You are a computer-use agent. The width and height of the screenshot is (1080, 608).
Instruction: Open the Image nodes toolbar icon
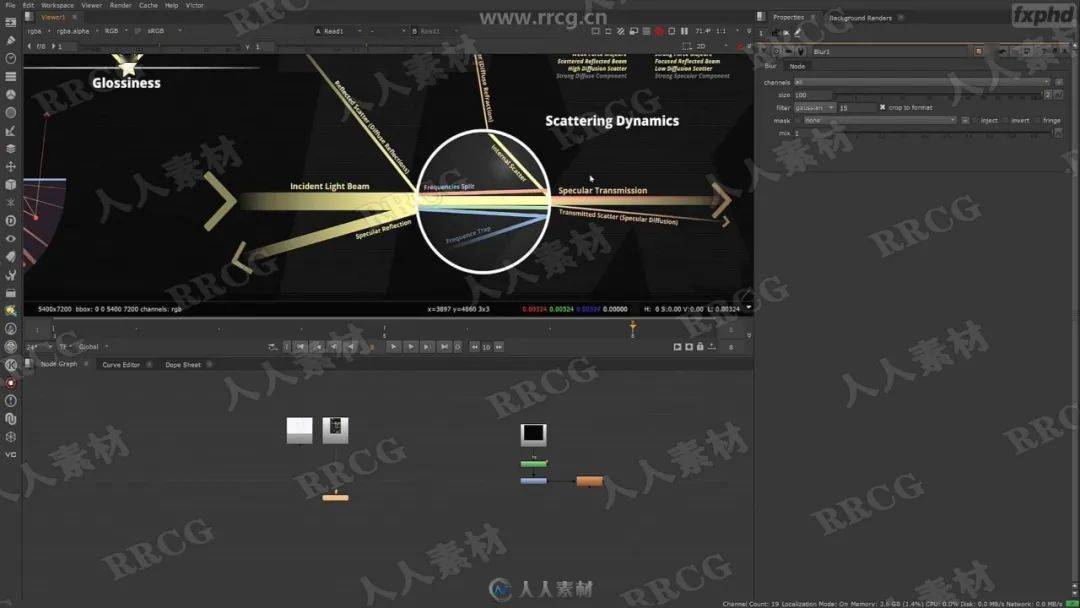(x=10, y=23)
